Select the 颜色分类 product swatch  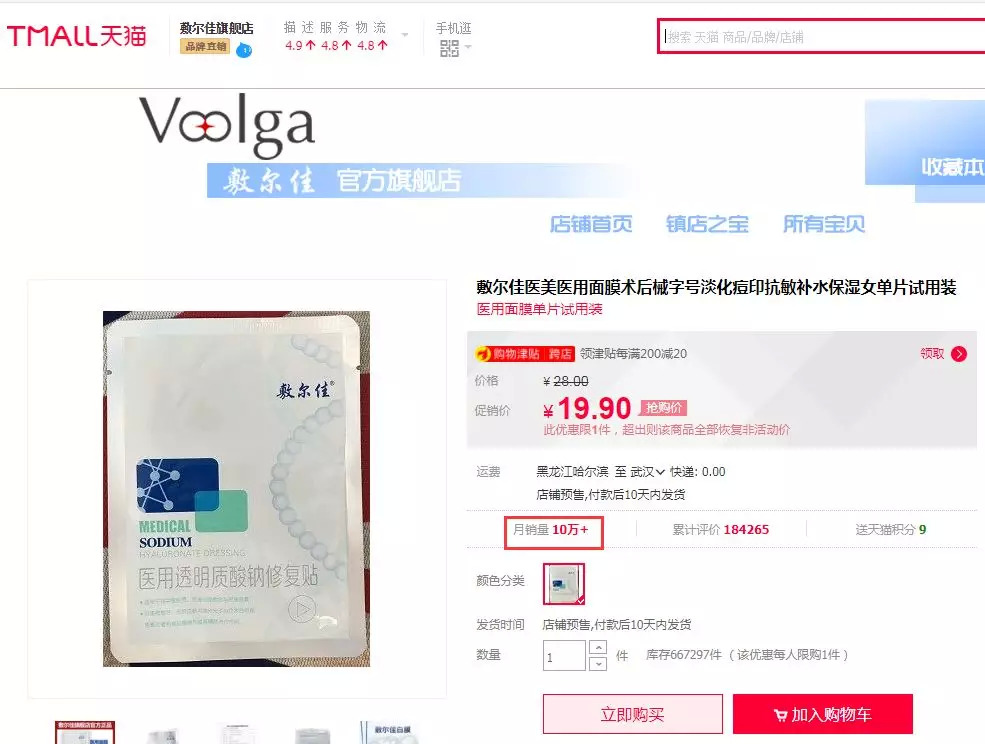pyautogui.click(x=563, y=584)
